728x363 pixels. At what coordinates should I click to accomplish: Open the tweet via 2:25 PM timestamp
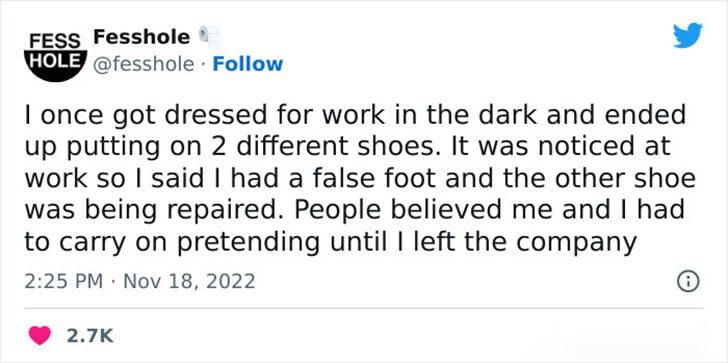point(63,282)
